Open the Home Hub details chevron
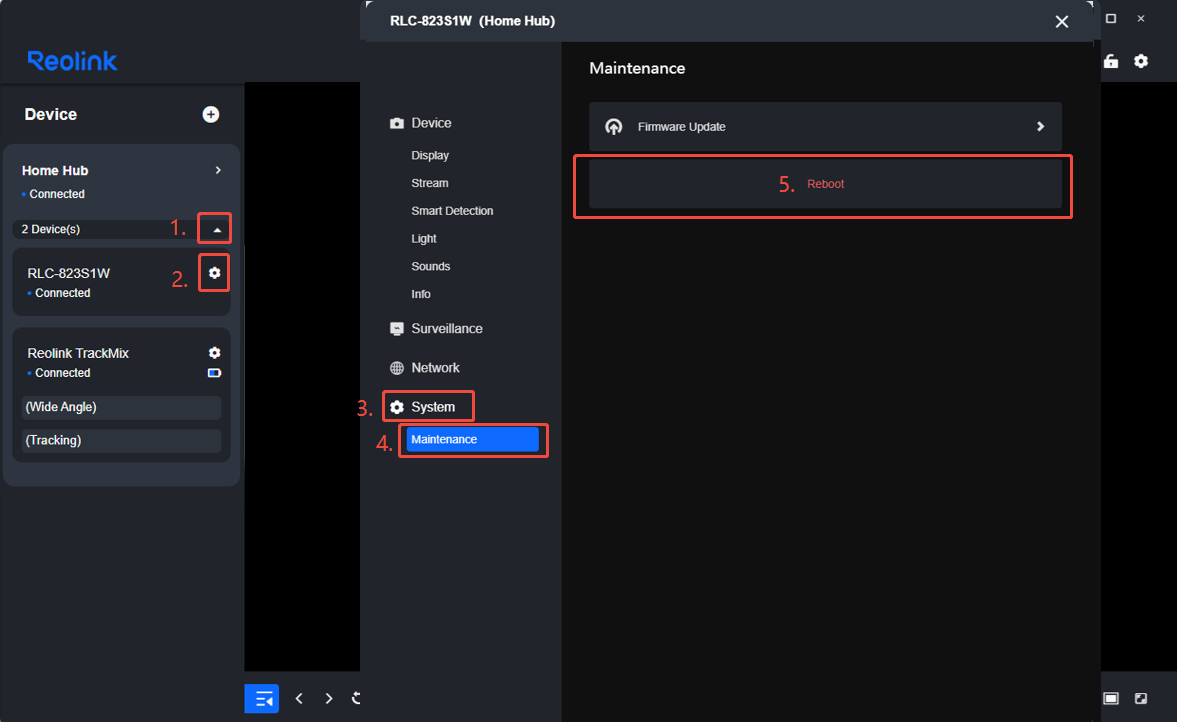 (x=218, y=170)
